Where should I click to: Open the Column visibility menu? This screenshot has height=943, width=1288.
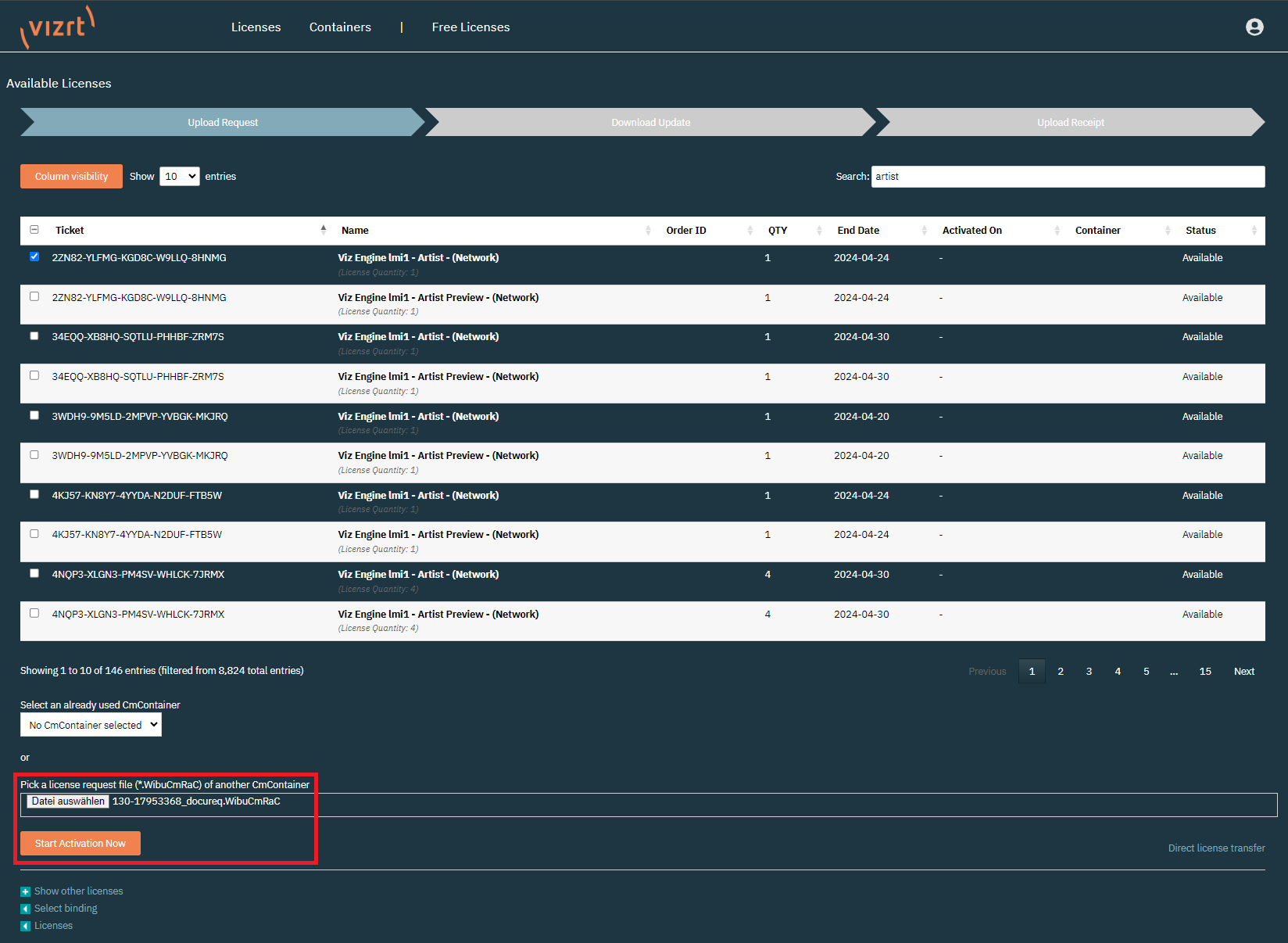click(71, 177)
